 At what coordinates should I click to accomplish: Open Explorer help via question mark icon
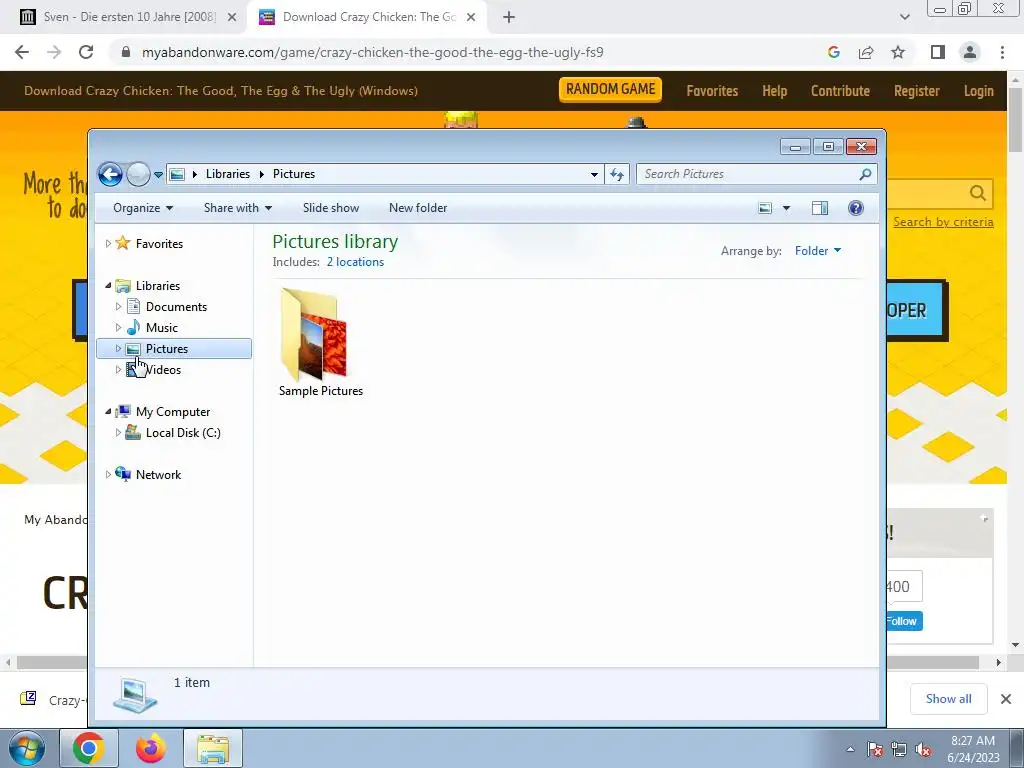coord(856,208)
